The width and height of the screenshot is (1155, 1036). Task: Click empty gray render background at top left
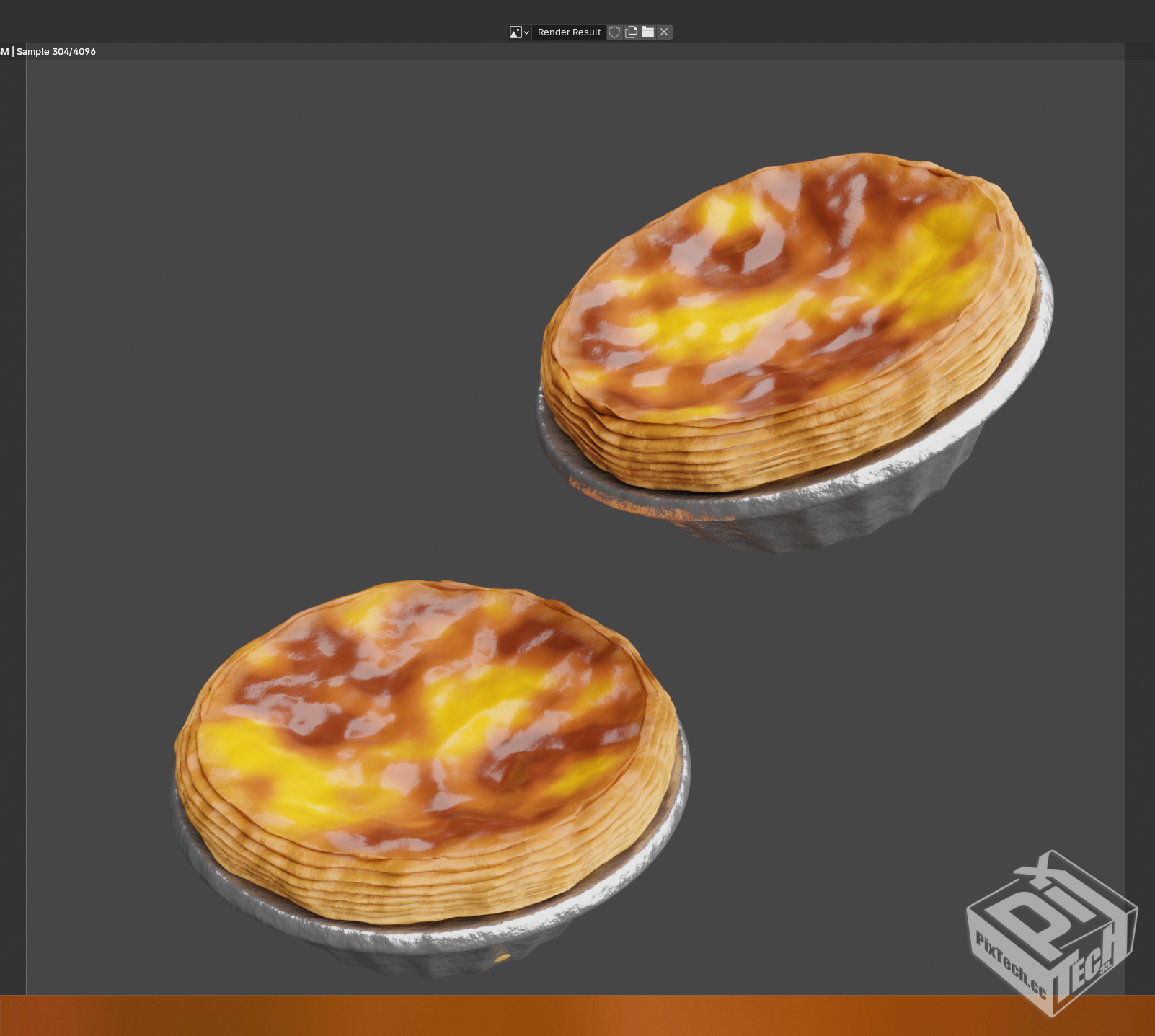(x=216, y=216)
